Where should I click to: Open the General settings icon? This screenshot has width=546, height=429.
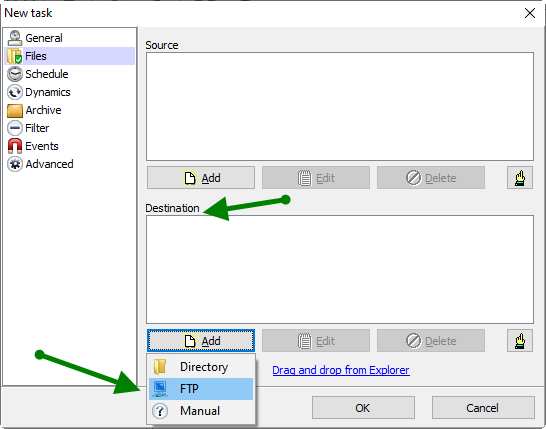(x=15, y=38)
